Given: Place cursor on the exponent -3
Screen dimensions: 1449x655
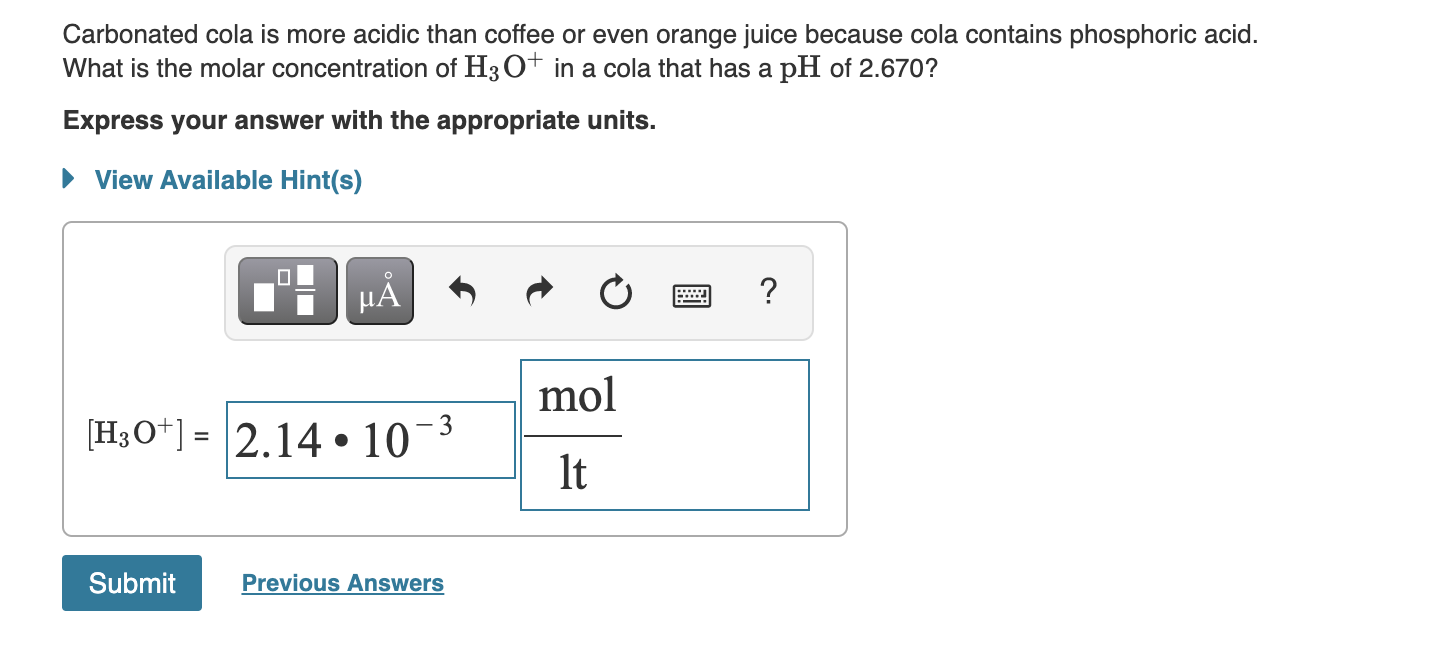Looking at the screenshot, I should click(x=437, y=426).
